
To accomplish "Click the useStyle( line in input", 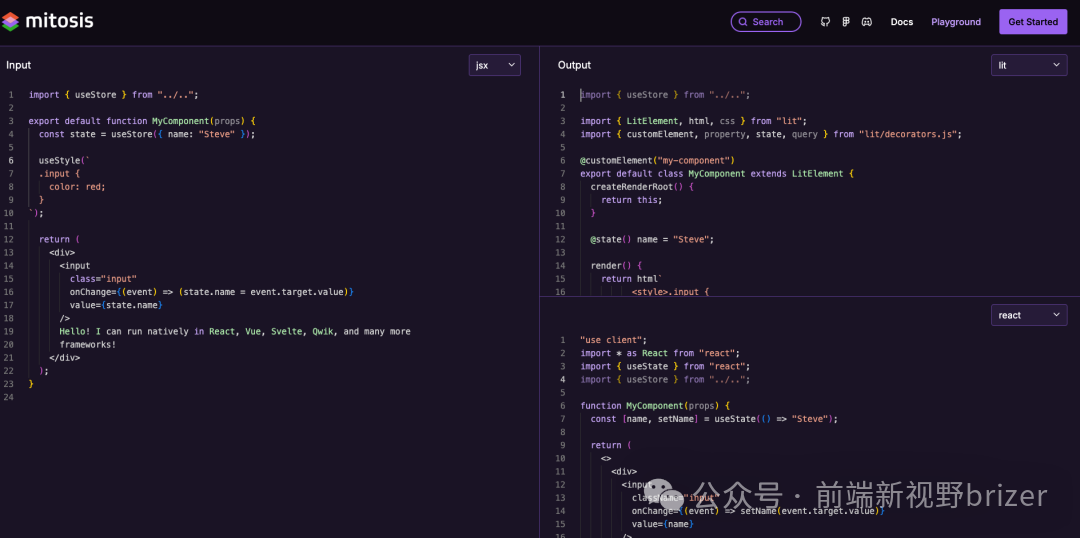I will (64, 161).
